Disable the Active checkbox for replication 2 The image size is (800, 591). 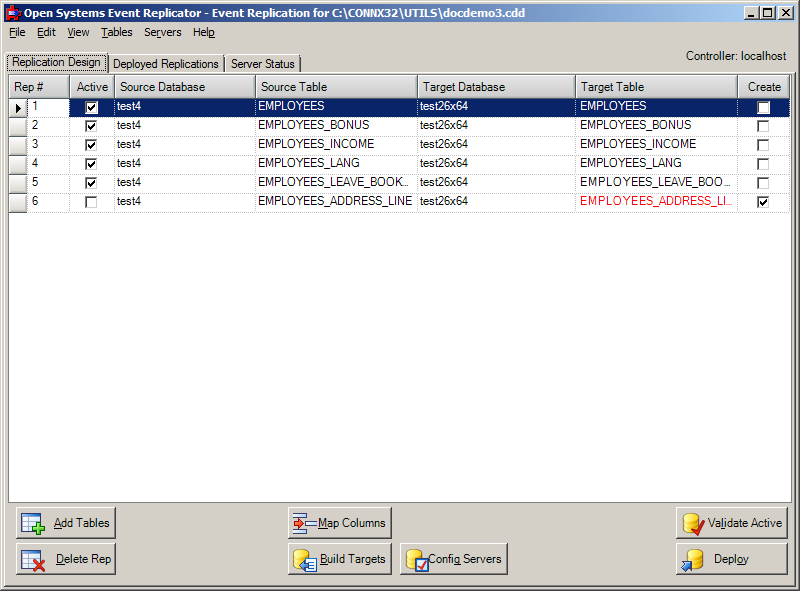(90, 125)
